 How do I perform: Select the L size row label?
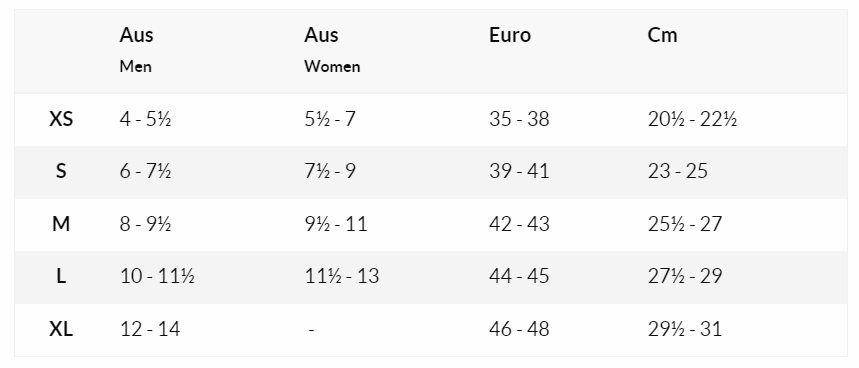tap(61, 277)
